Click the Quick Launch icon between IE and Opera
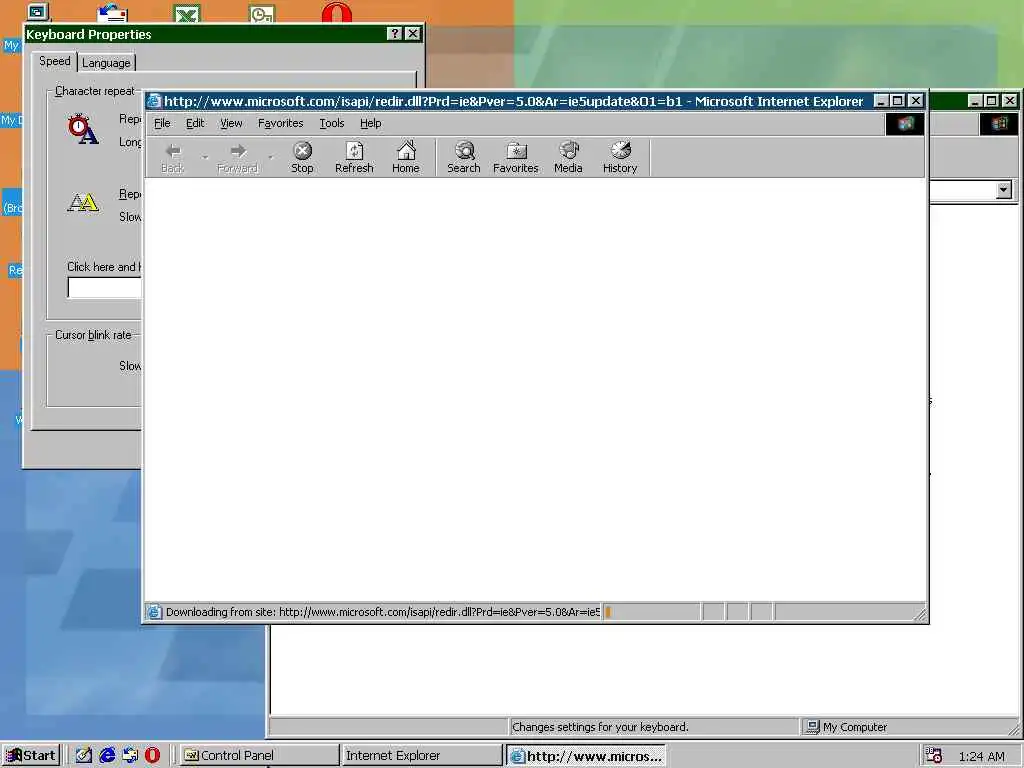 point(130,756)
